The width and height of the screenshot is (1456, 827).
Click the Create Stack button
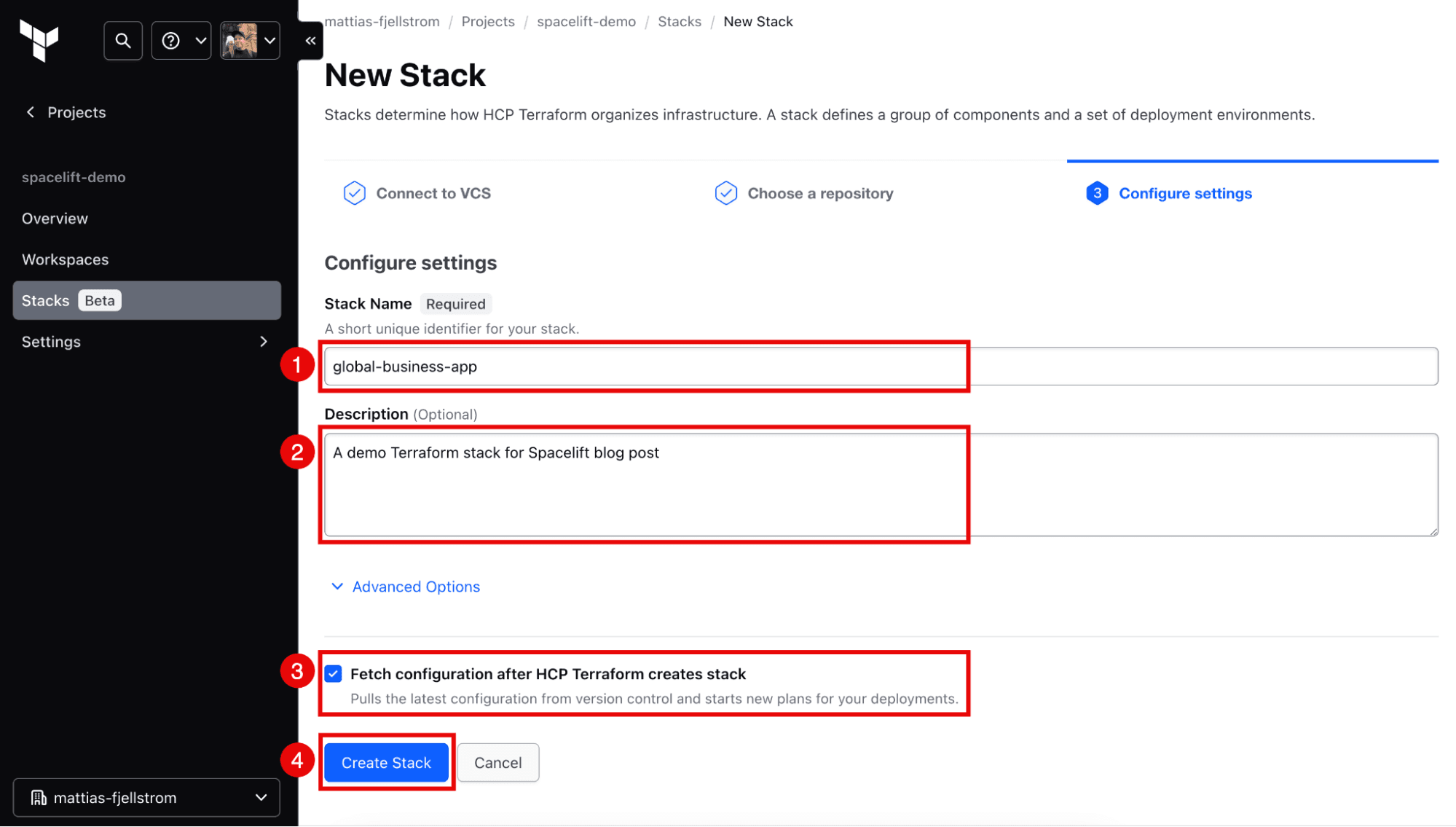click(x=386, y=762)
